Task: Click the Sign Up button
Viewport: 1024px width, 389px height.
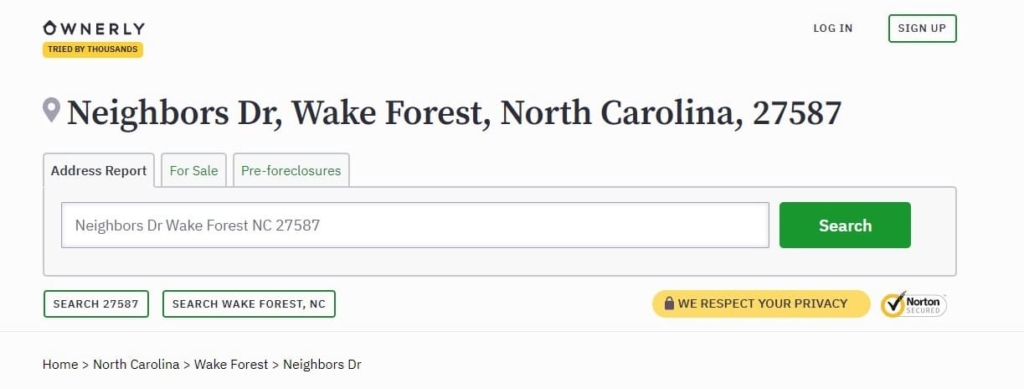Action: (922, 28)
